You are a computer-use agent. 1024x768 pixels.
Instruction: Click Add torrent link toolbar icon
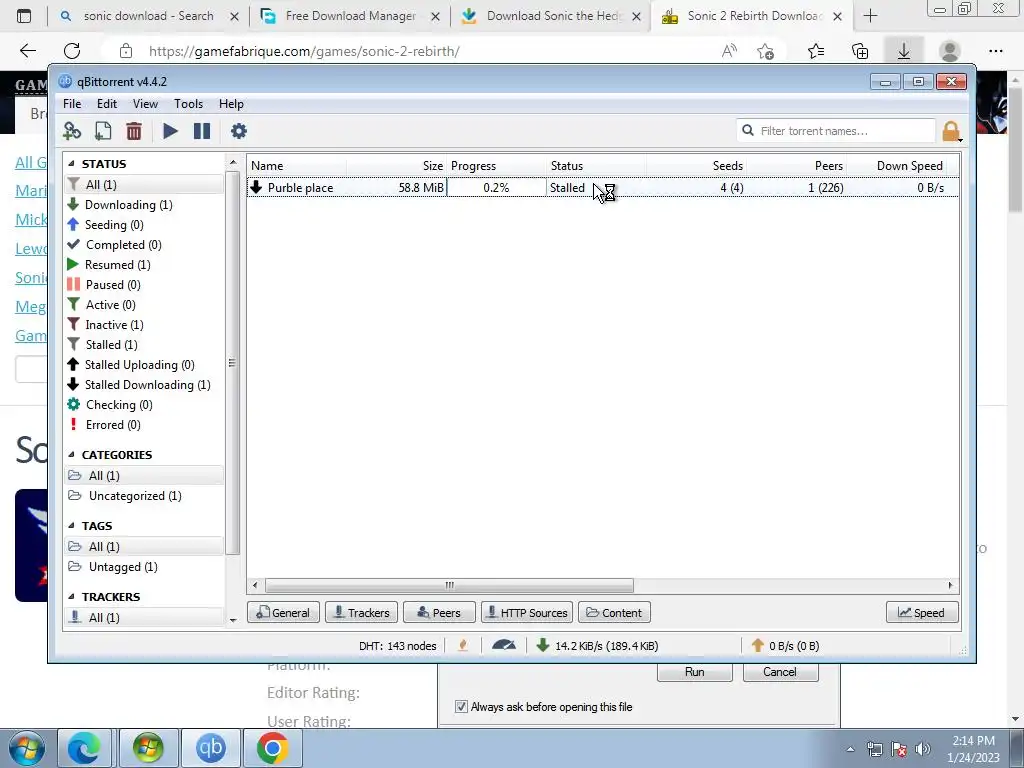tap(72, 131)
